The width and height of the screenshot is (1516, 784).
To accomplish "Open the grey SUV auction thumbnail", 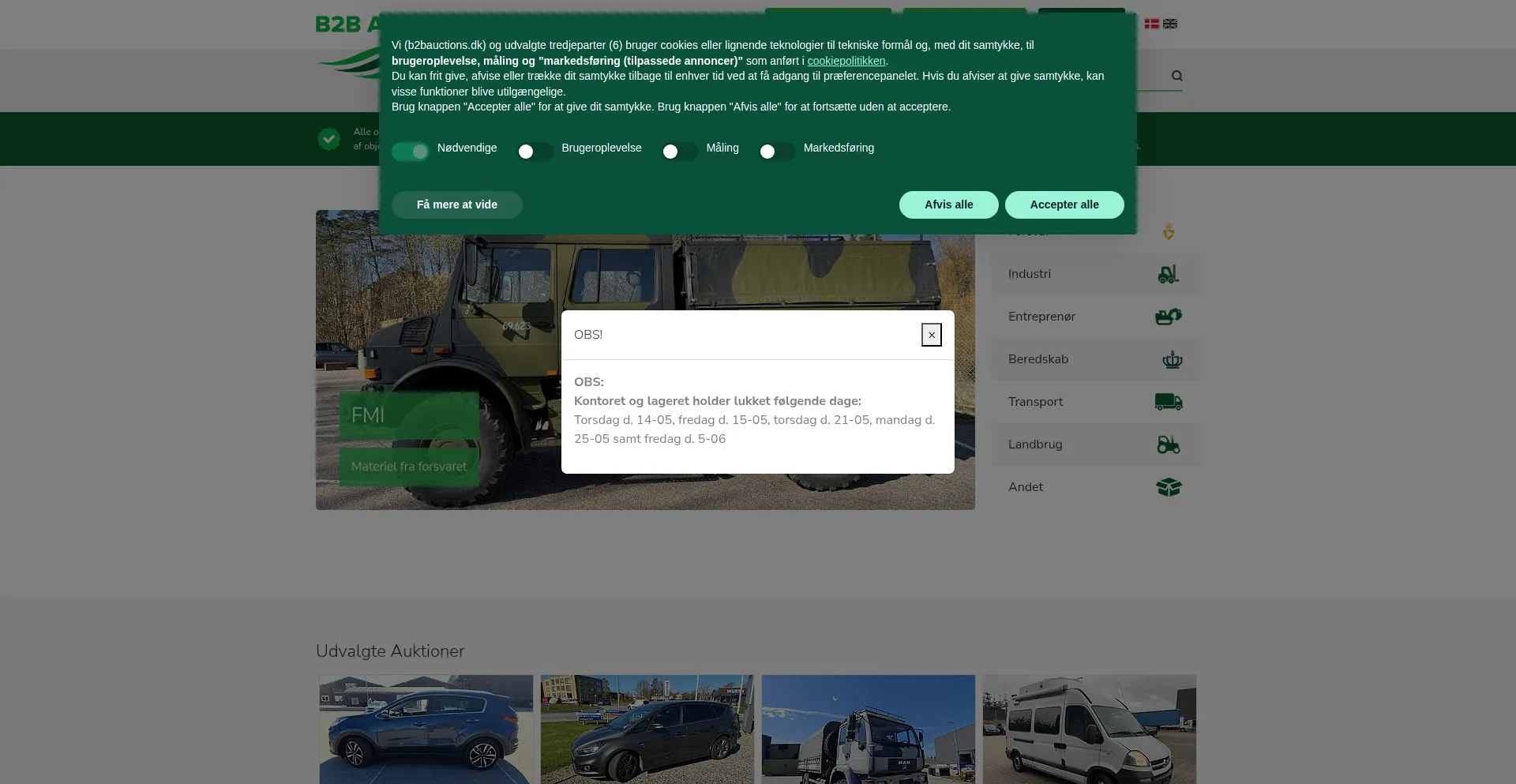I will click(x=426, y=730).
